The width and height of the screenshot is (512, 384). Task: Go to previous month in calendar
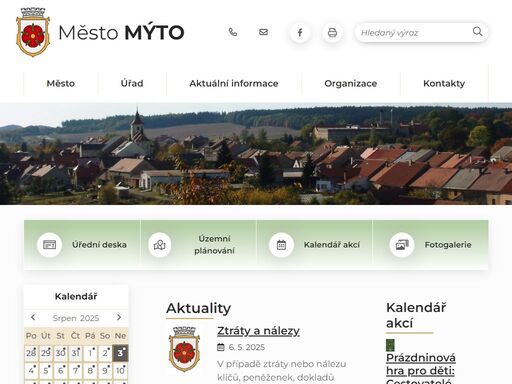(33, 317)
